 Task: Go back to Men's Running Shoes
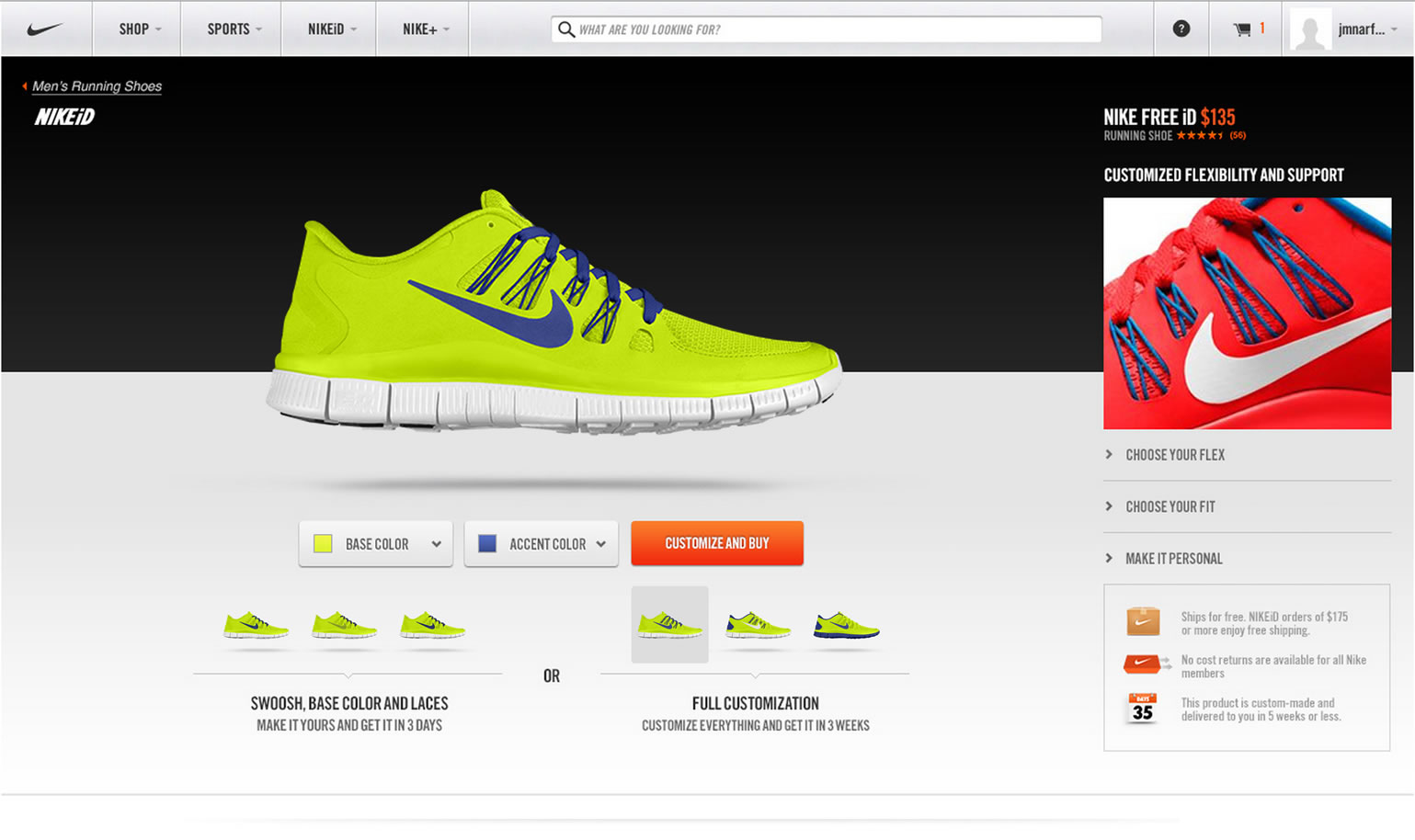pyautogui.click(x=97, y=86)
